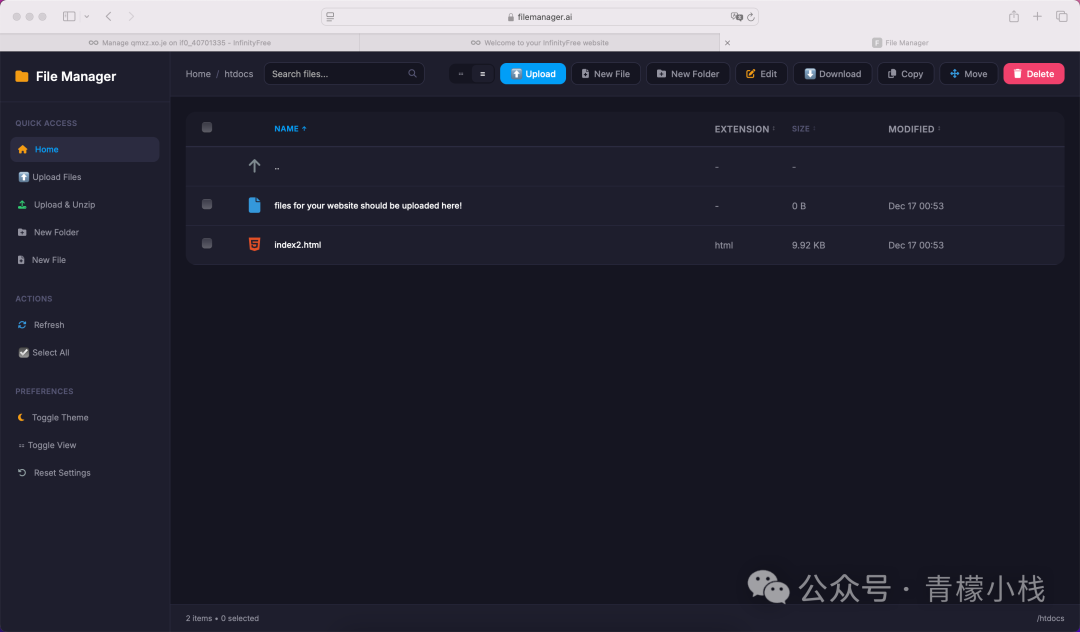Click the Safari translate icon
The width and height of the screenshot is (1080, 632).
click(x=736, y=17)
